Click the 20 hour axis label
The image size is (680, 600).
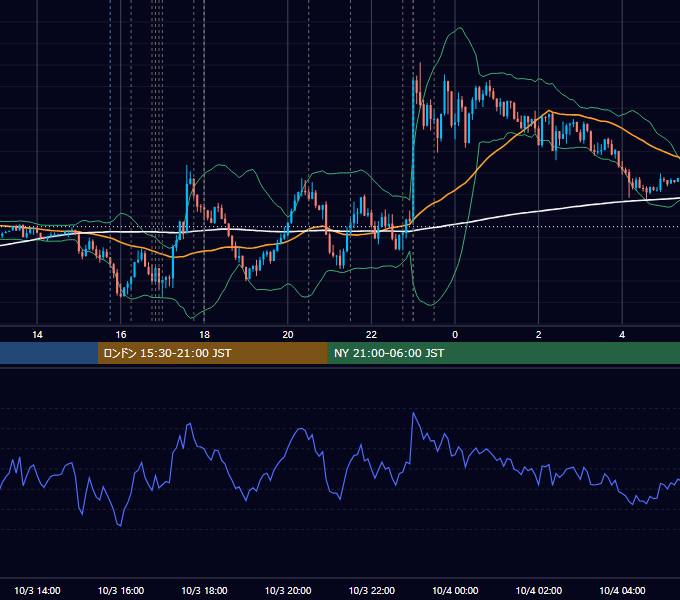coord(288,335)
